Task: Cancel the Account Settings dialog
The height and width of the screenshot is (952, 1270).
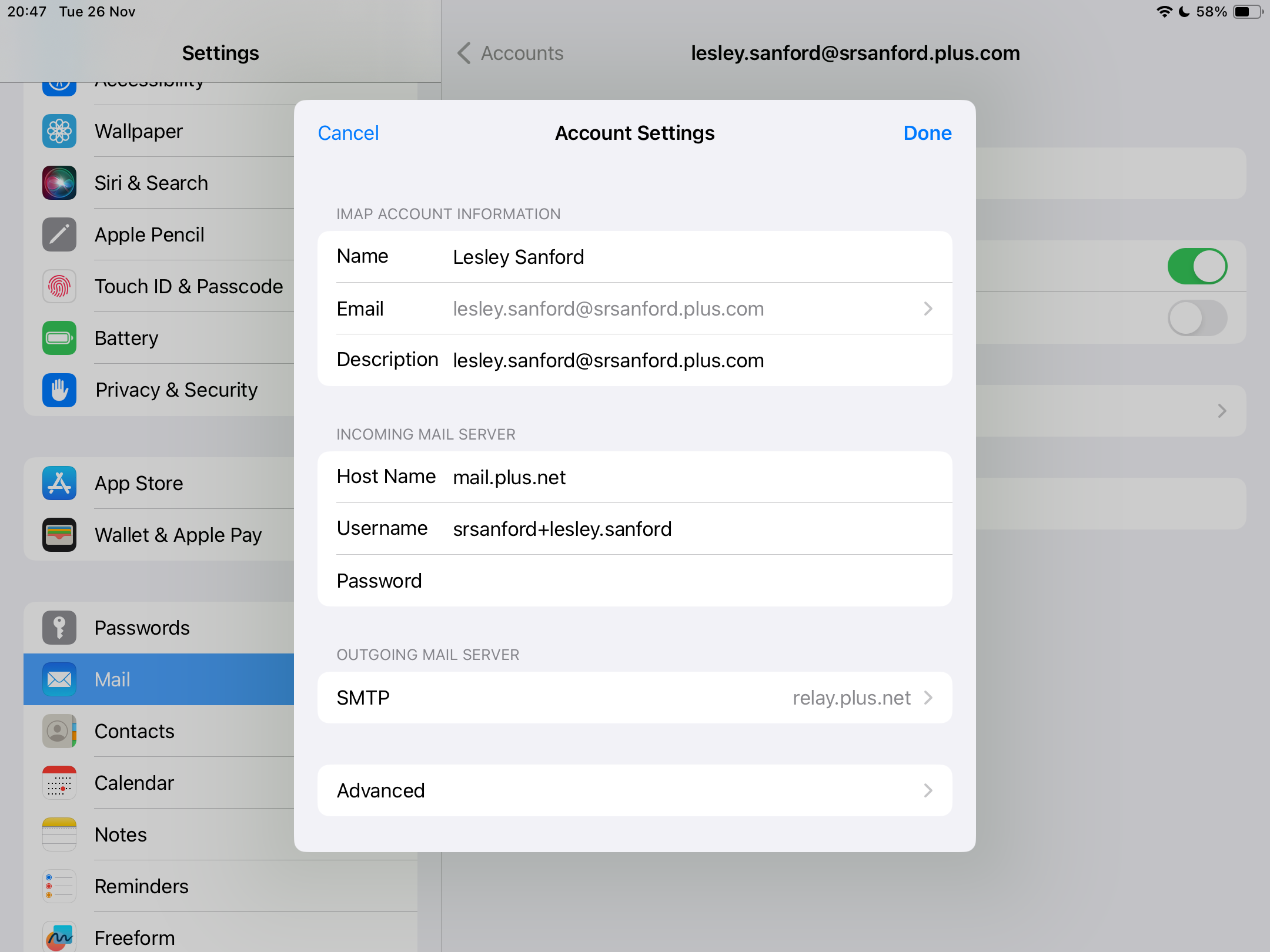Action: [348, 133]
